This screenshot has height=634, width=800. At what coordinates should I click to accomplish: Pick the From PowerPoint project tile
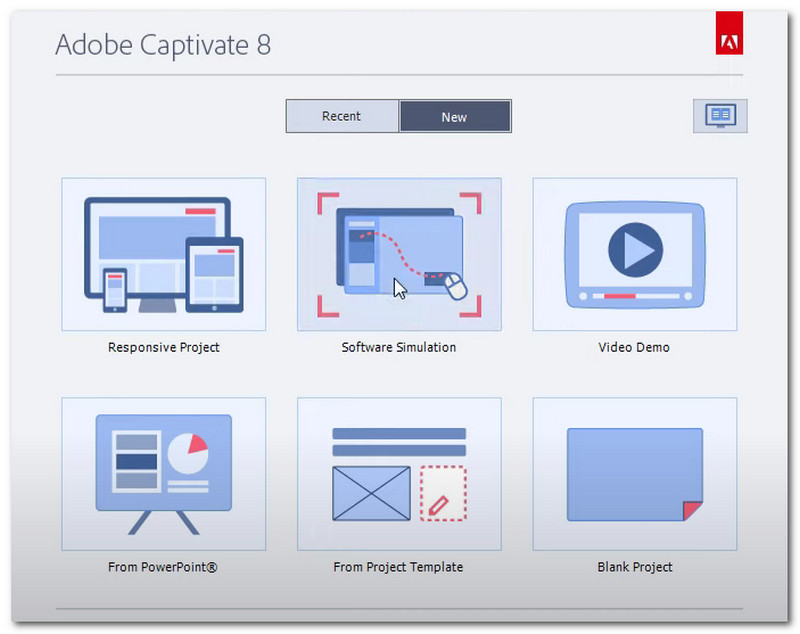(164, 474)
